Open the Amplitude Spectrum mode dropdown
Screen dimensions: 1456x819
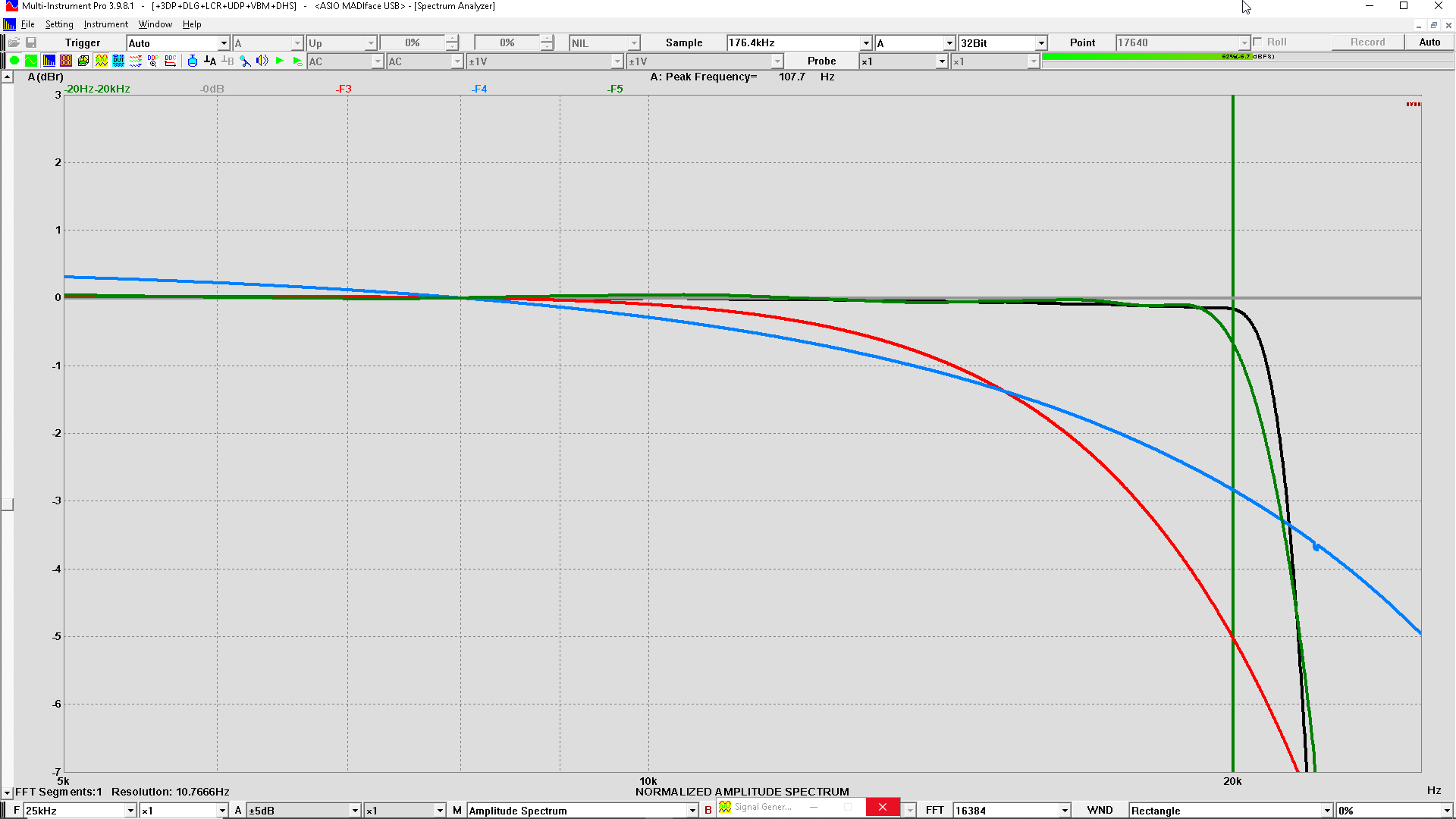(x=582, y=811)
